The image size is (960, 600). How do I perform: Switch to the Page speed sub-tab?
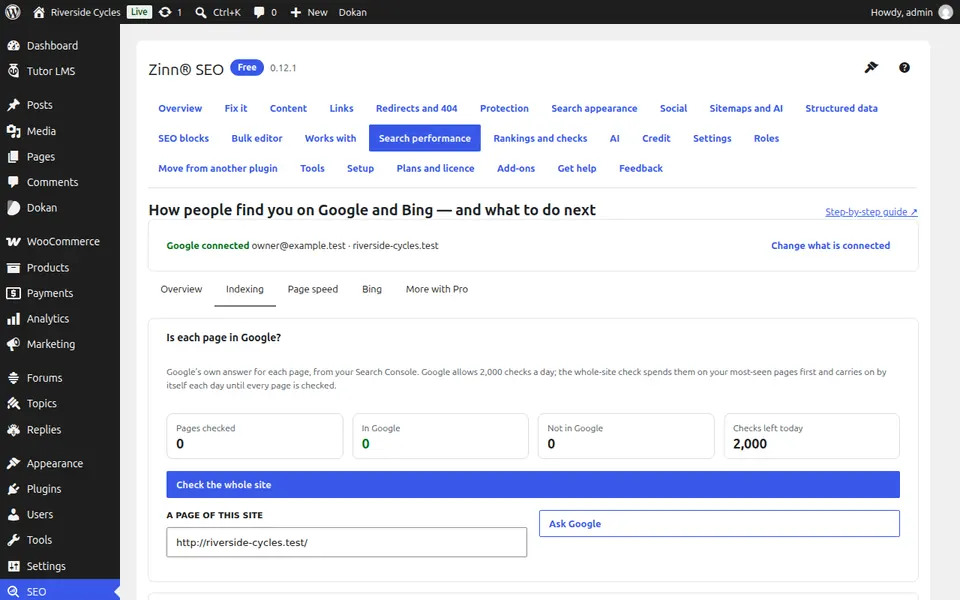coord(313,289)
